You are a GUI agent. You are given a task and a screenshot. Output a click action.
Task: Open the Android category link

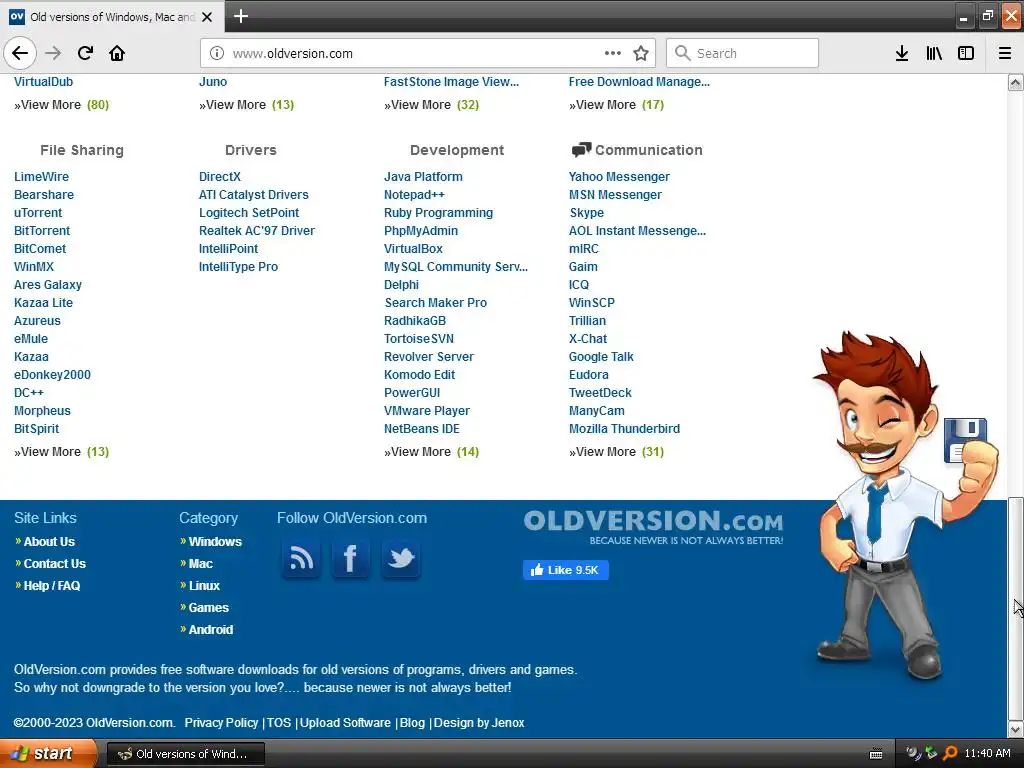click(x=210, y=630)
